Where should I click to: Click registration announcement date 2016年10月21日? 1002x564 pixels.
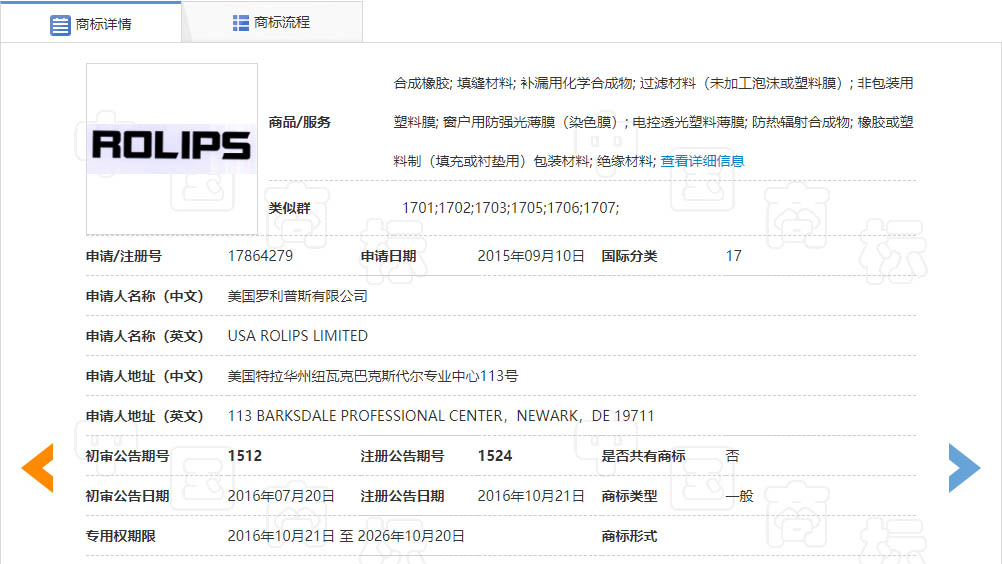(530, 496)
